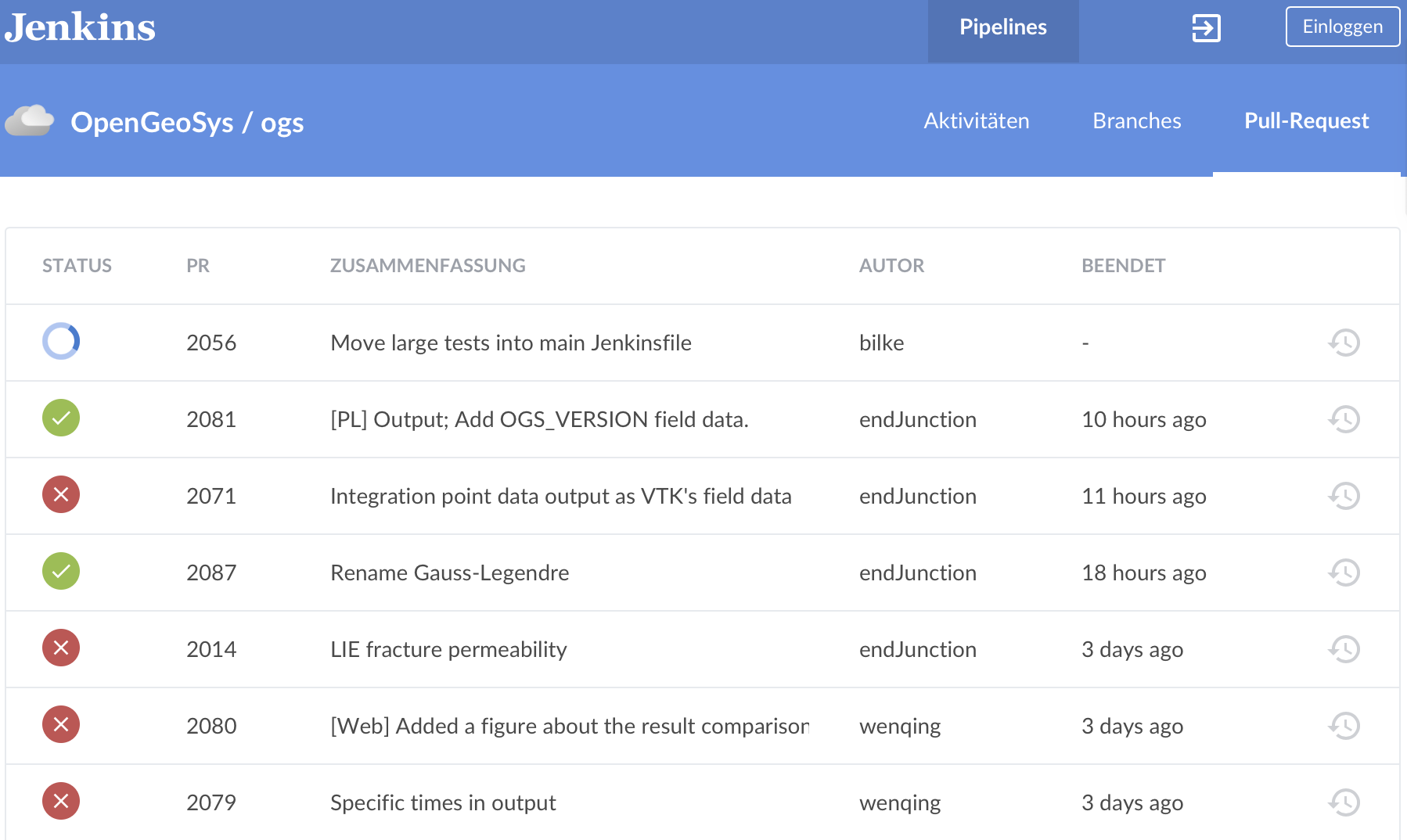Switch to the Aktivitäten tab
Viewport: 1407px width, 840px height.
pos(976,120)
